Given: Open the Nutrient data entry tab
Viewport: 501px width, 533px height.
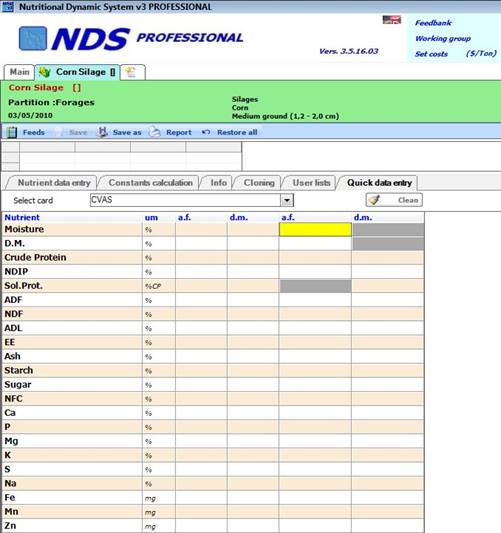Looking at the screenshot, I should coord(54,183).
